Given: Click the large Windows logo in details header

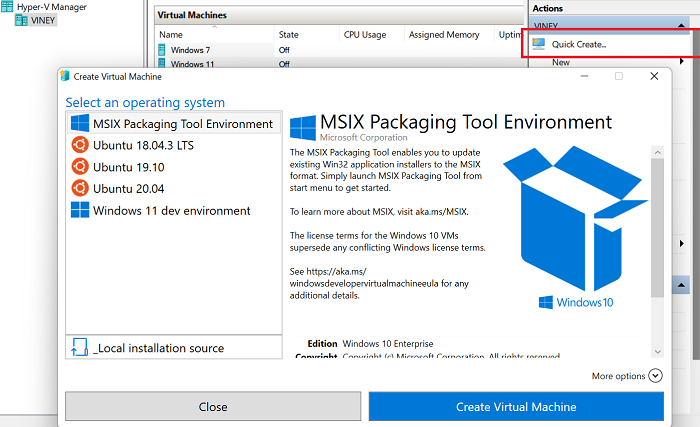Looking at the screenshot, I should click(x=303, y=128).
